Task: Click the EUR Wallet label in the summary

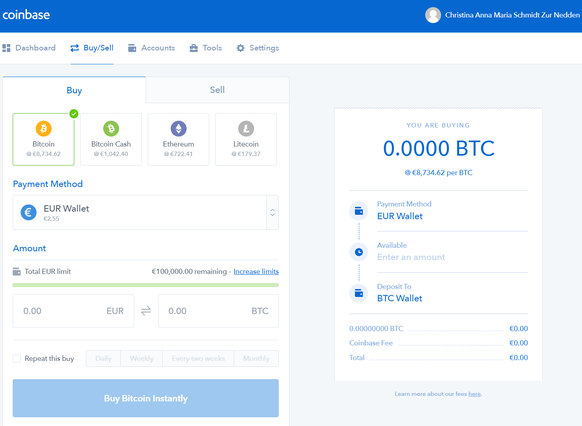Action: pos(400,216)
